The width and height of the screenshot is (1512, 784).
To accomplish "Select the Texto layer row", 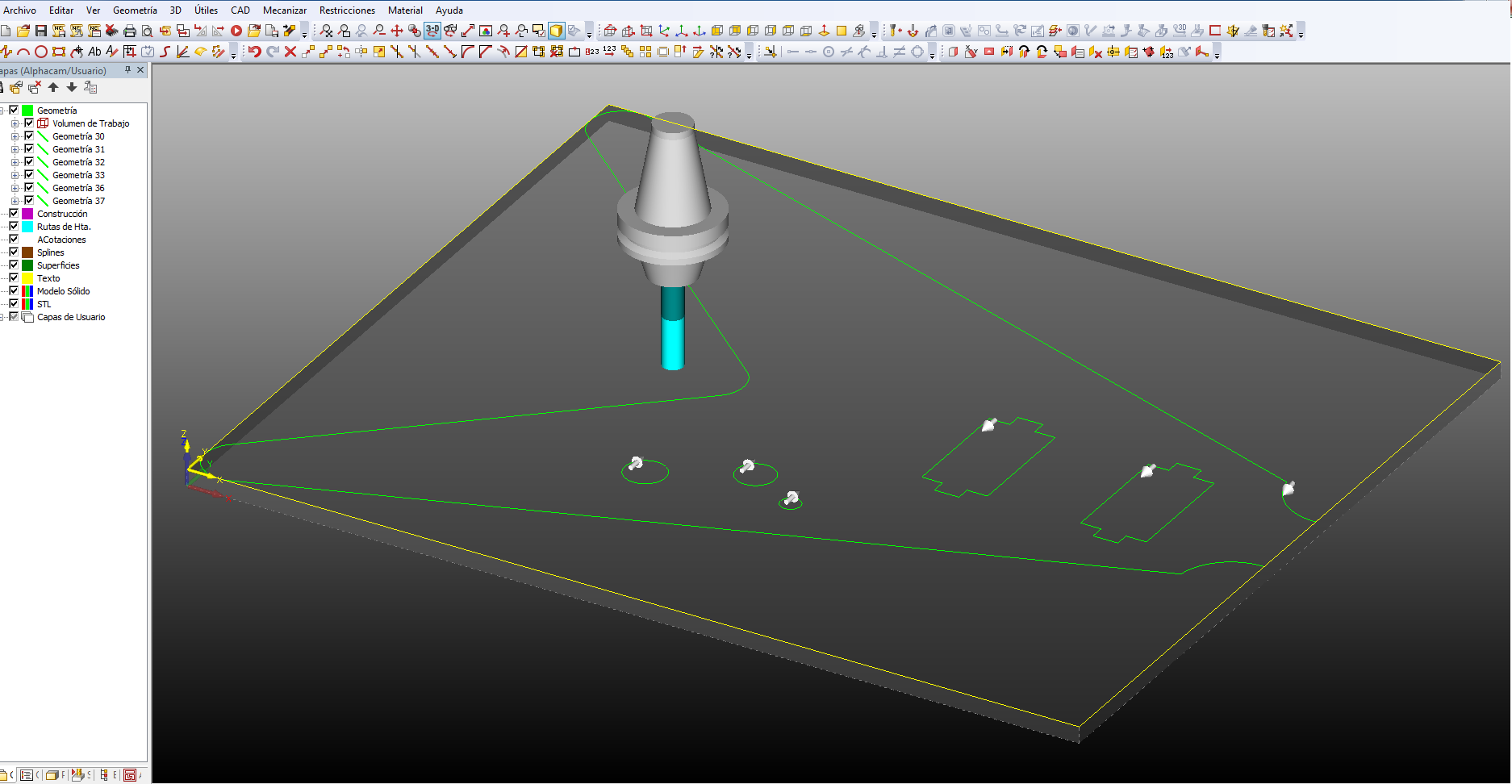I will click(48, 278).
